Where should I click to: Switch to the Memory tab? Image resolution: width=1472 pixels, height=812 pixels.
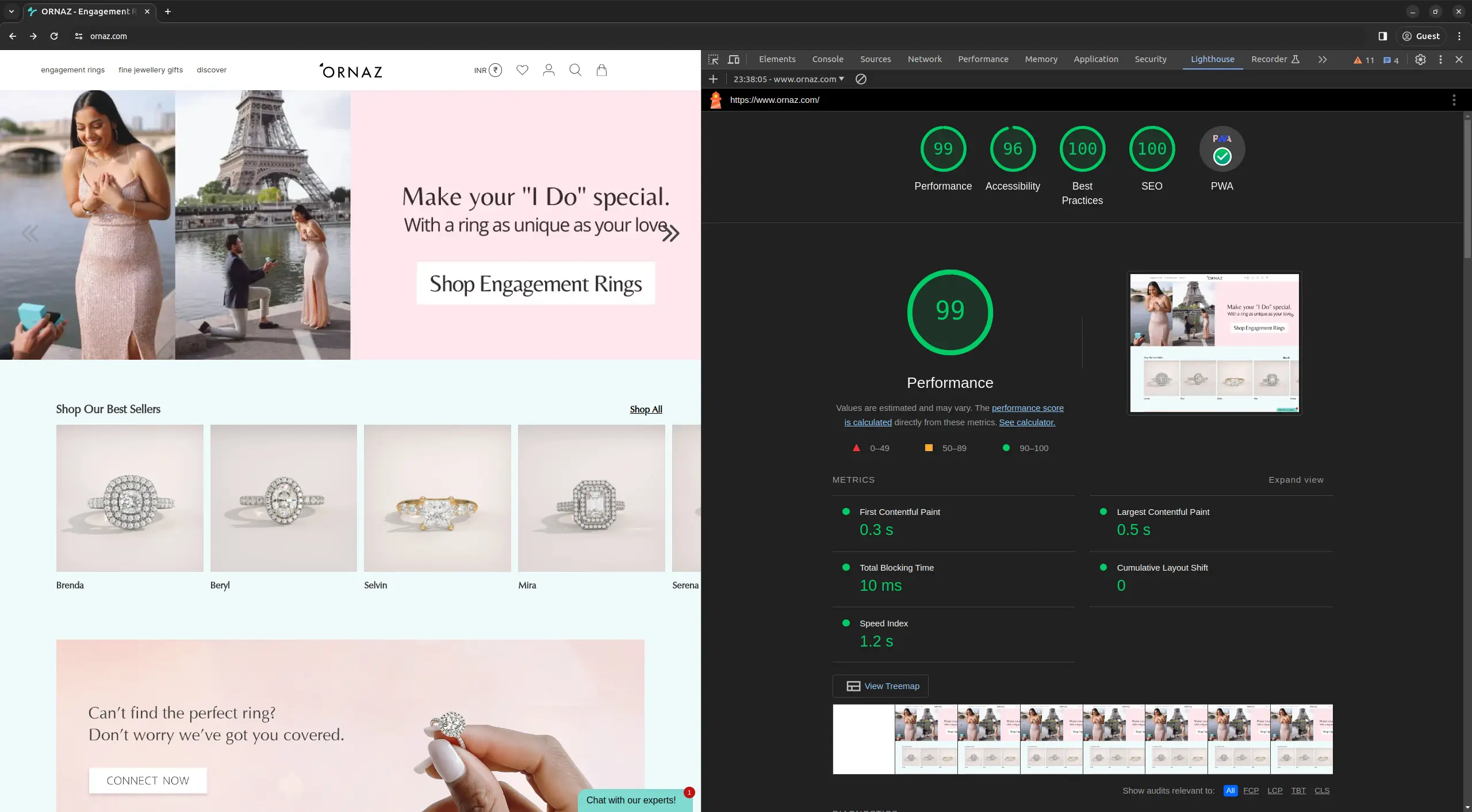pyautogui.click(x=1041, y=59)
